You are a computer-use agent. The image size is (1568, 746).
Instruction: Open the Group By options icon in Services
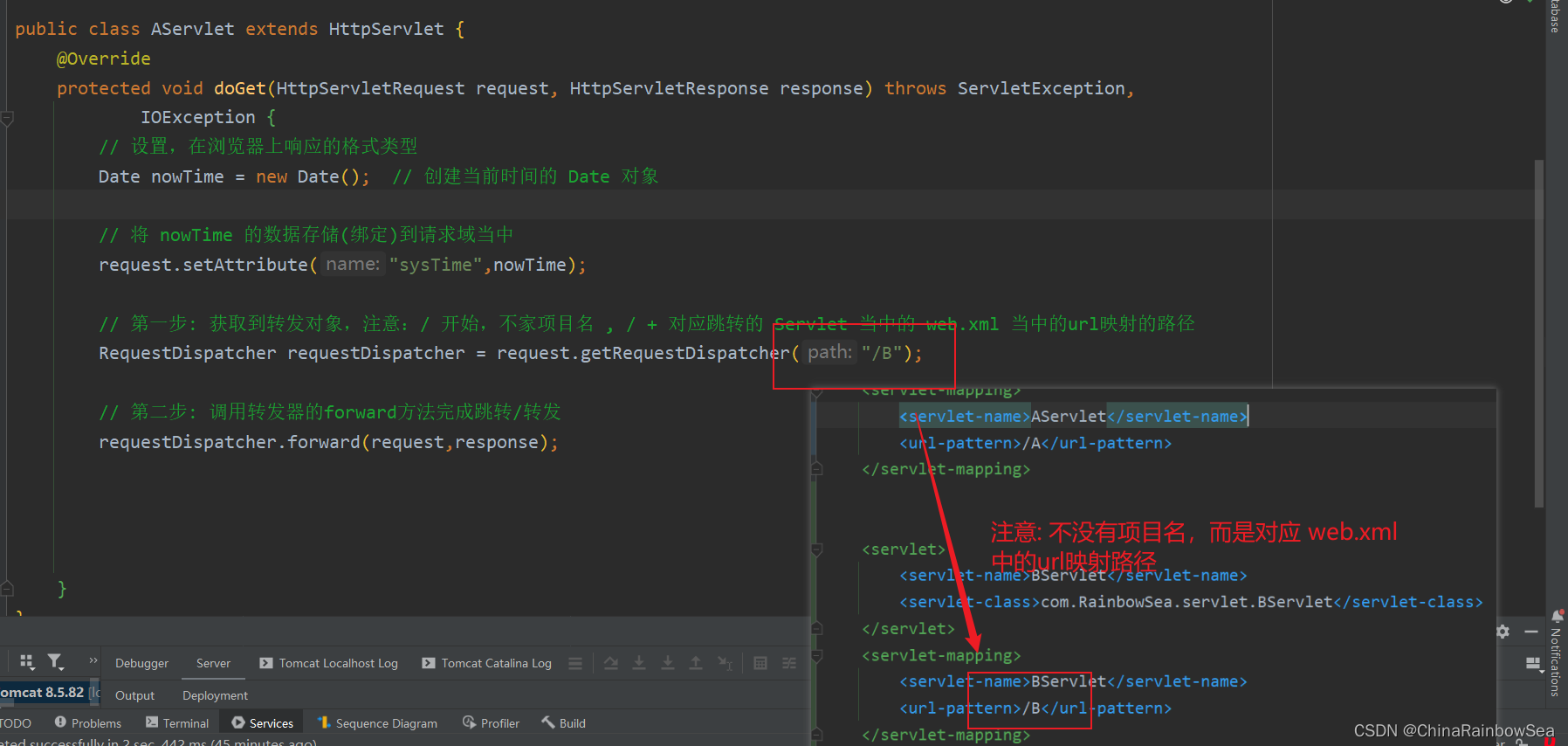click(x=27, y=662)
